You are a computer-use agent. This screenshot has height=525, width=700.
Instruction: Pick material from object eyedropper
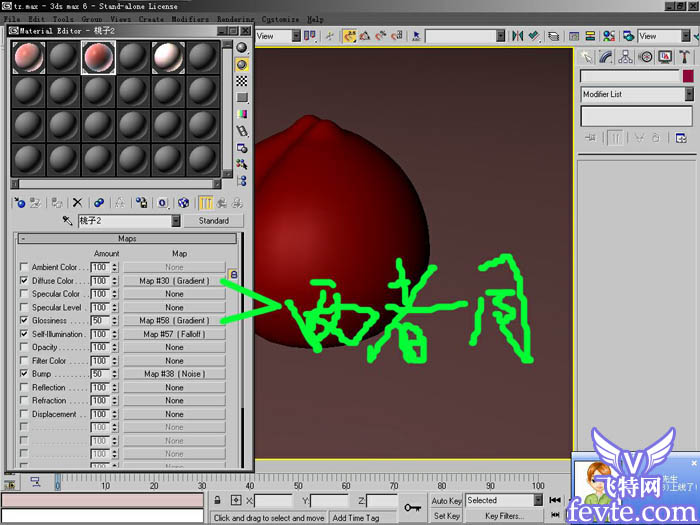pos(67,221)
